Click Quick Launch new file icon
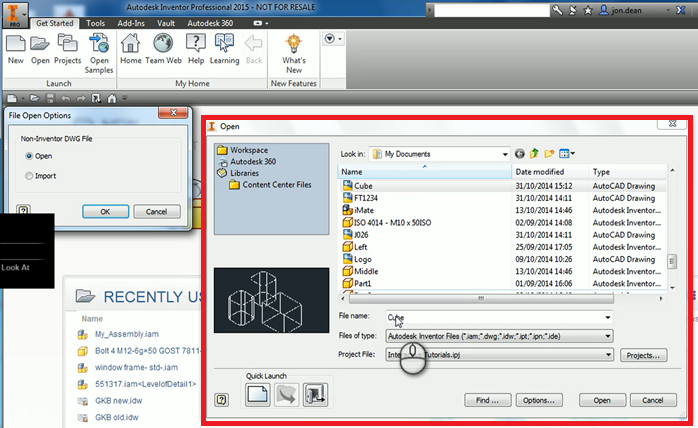 click(x=257, y=395)
